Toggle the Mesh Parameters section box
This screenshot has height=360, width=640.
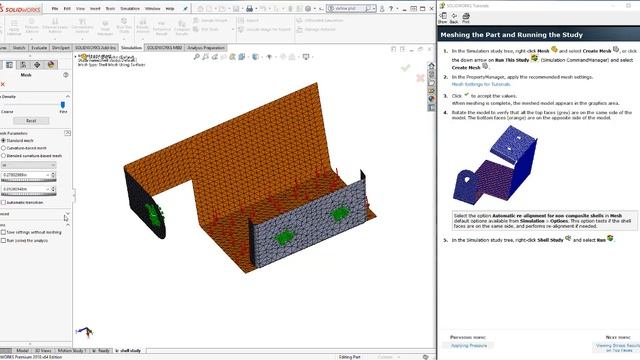coord(67,133)
